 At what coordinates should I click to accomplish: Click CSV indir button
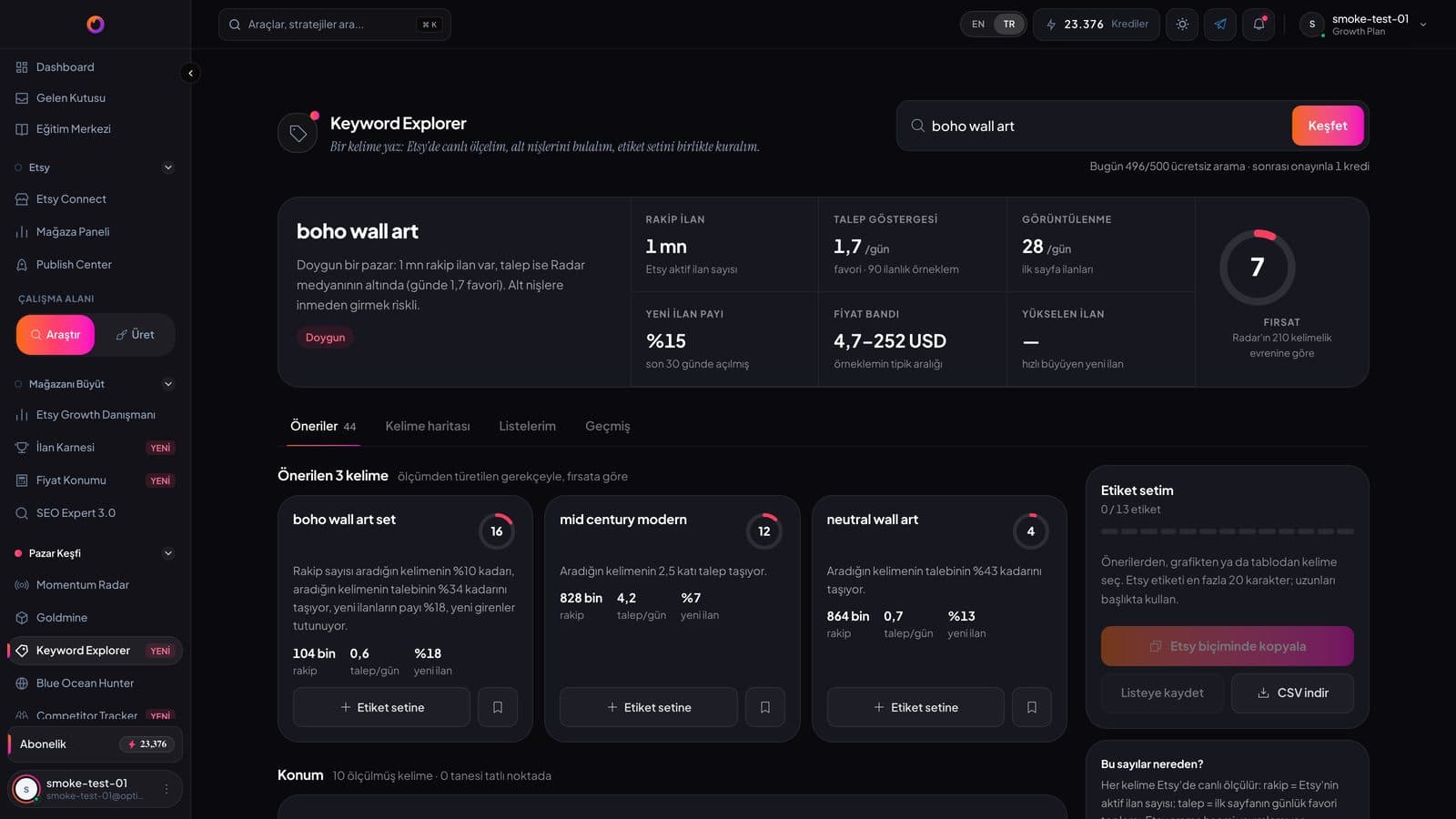[1292, 693]
